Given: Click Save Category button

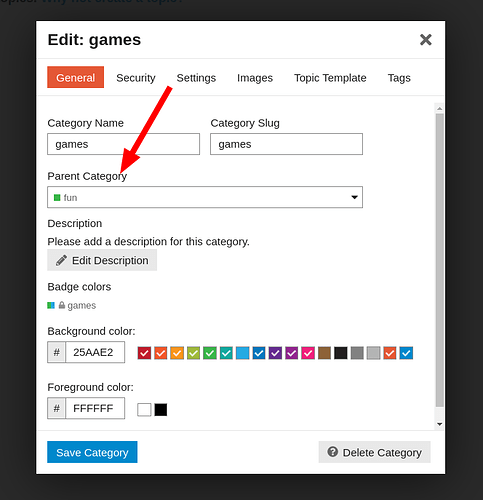Looking at the screenshot, I should click(92, 452).
